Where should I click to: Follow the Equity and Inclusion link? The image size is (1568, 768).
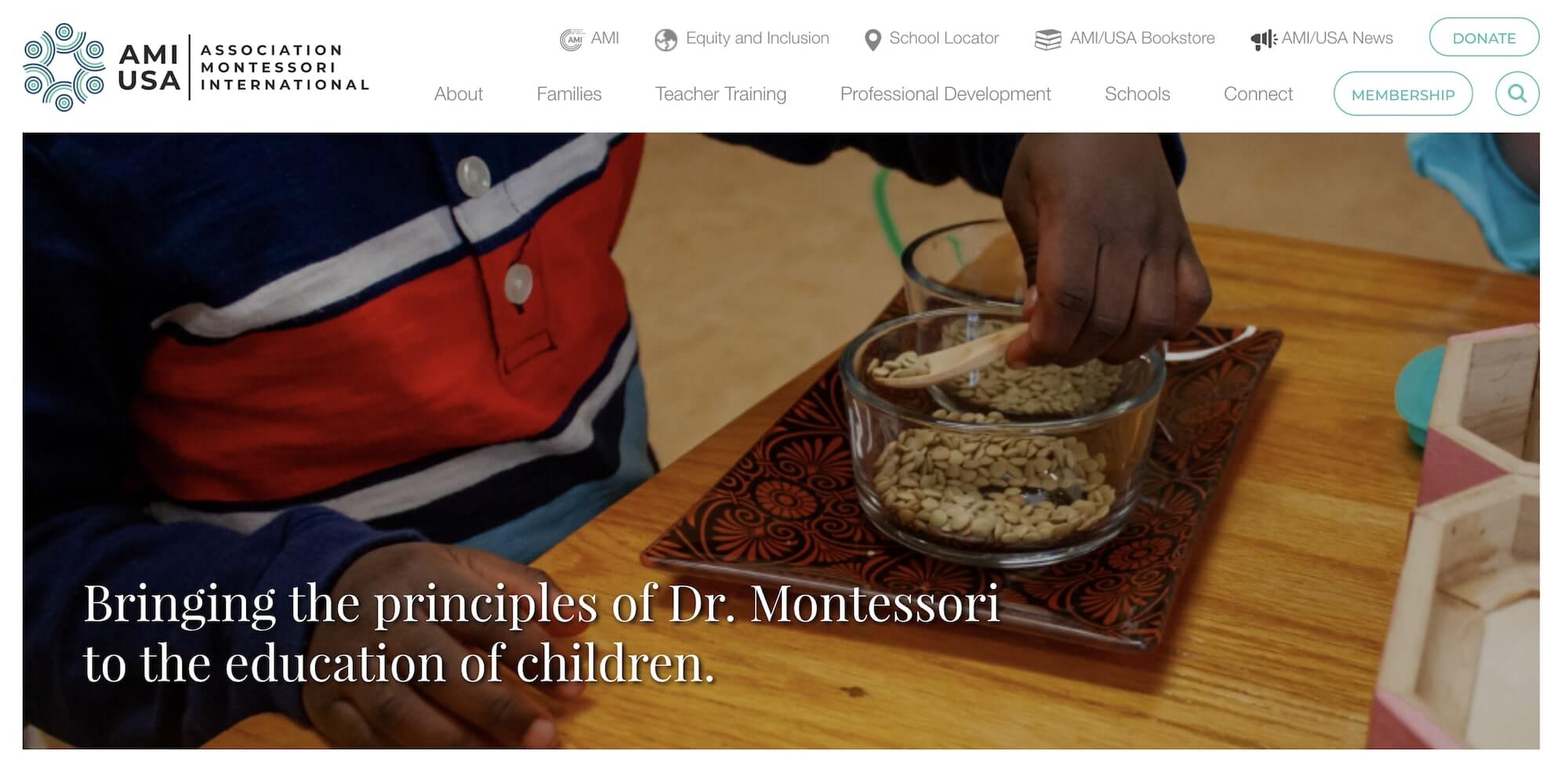pyautogui.click(x=757, y=38)
